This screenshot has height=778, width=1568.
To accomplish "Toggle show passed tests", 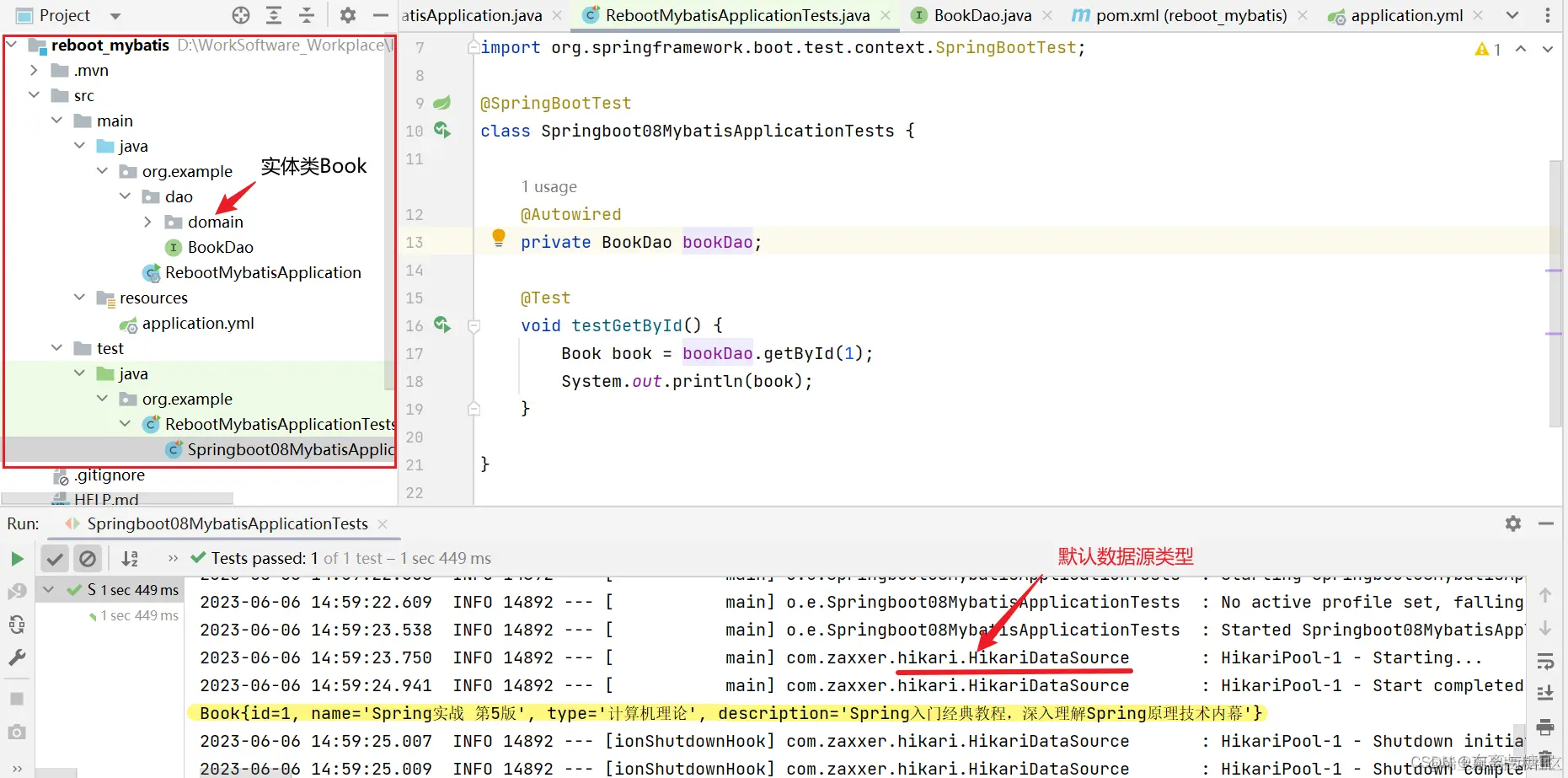I will pos(55,558).
